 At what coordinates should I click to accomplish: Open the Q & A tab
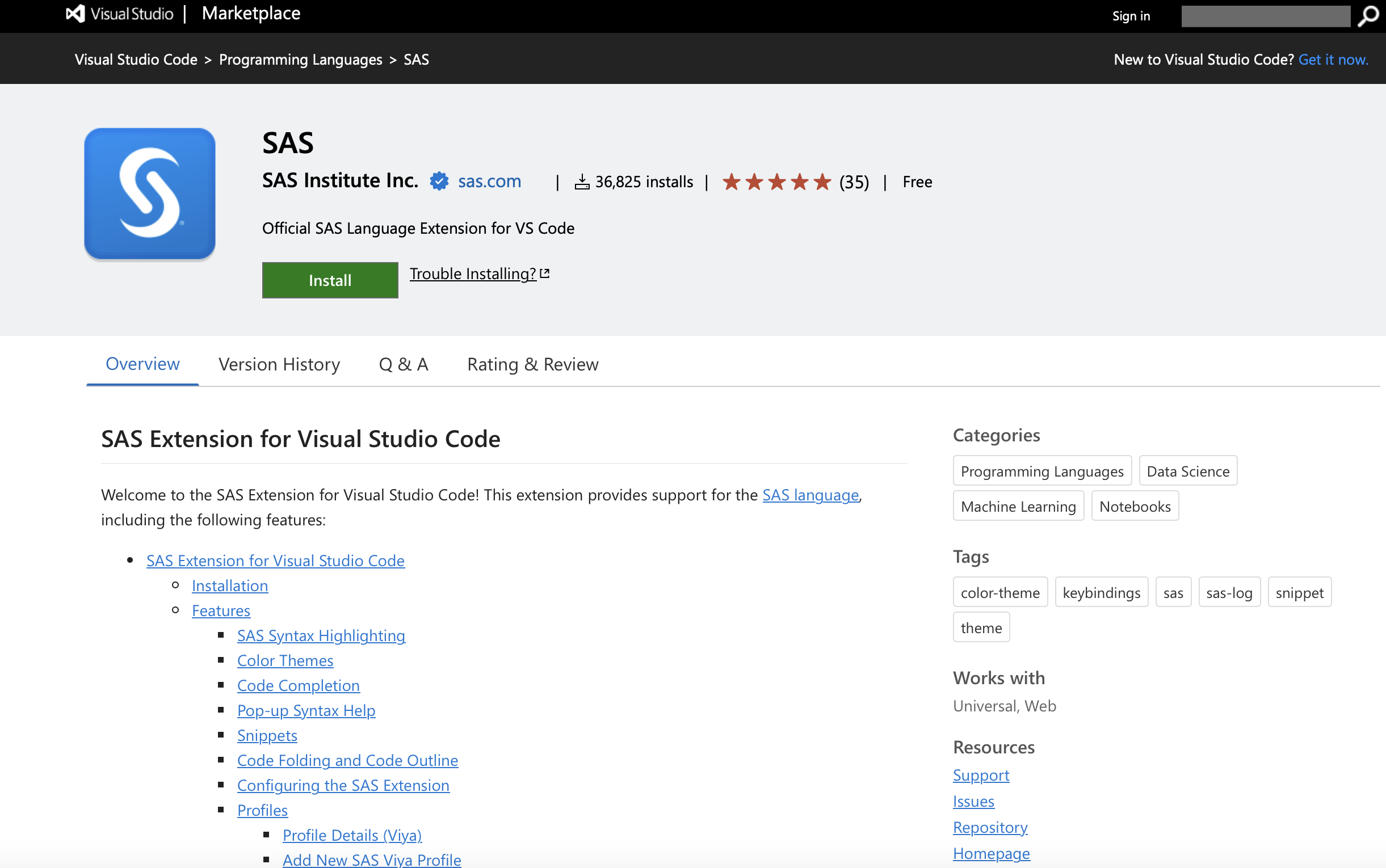coord(403,364)
